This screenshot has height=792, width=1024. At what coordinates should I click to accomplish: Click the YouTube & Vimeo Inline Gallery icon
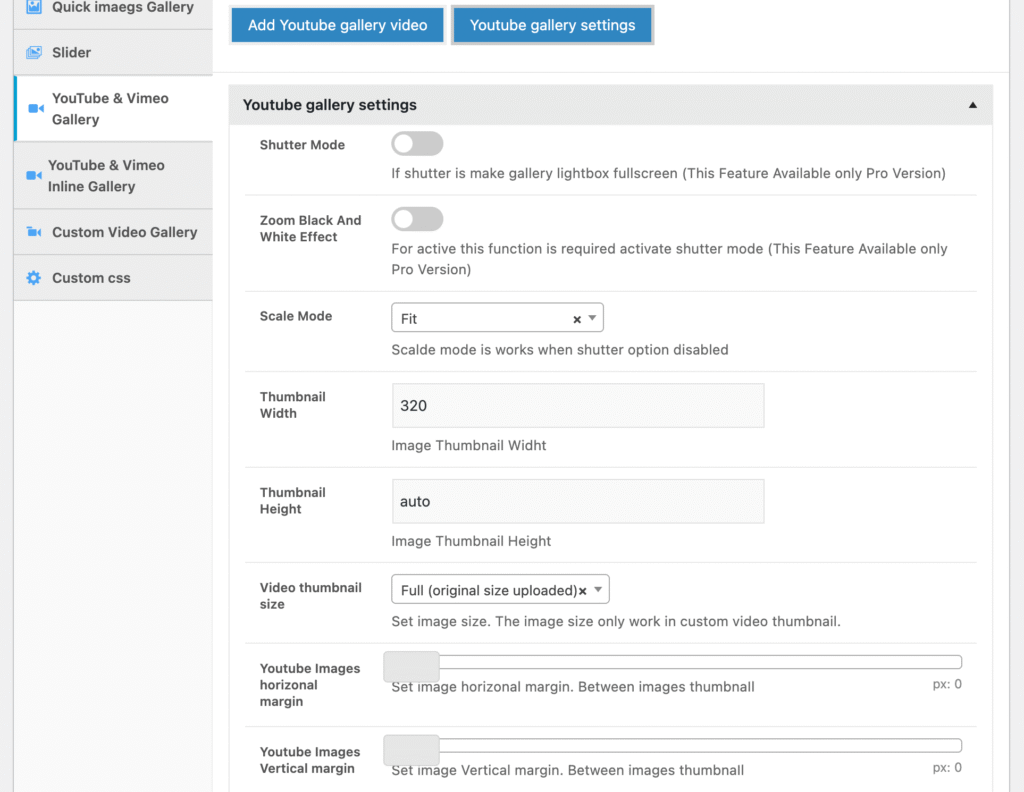click(x=33, y=176)
